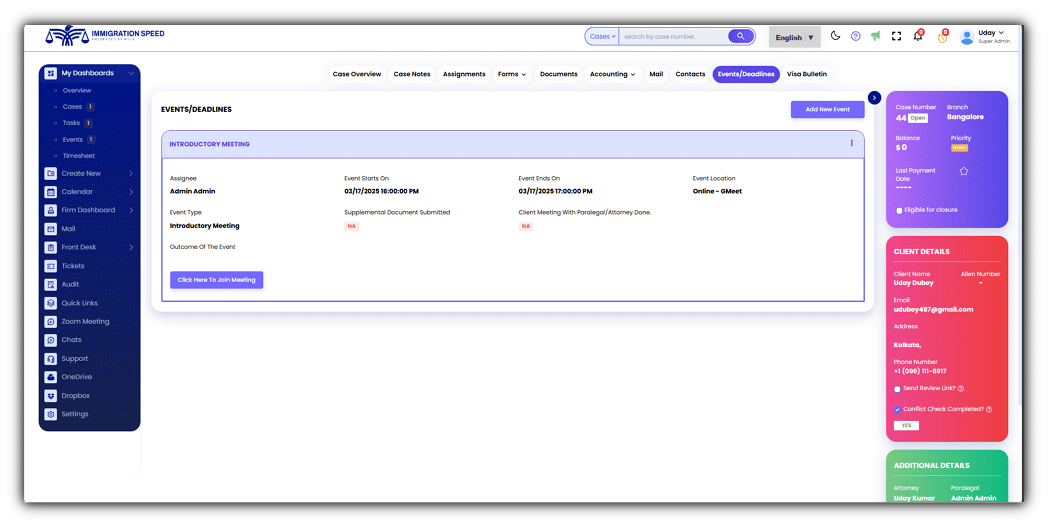Viewport: 1050px width, 528px height.
Task: Click Here To Join Meeting button
Action: point(216,280)
